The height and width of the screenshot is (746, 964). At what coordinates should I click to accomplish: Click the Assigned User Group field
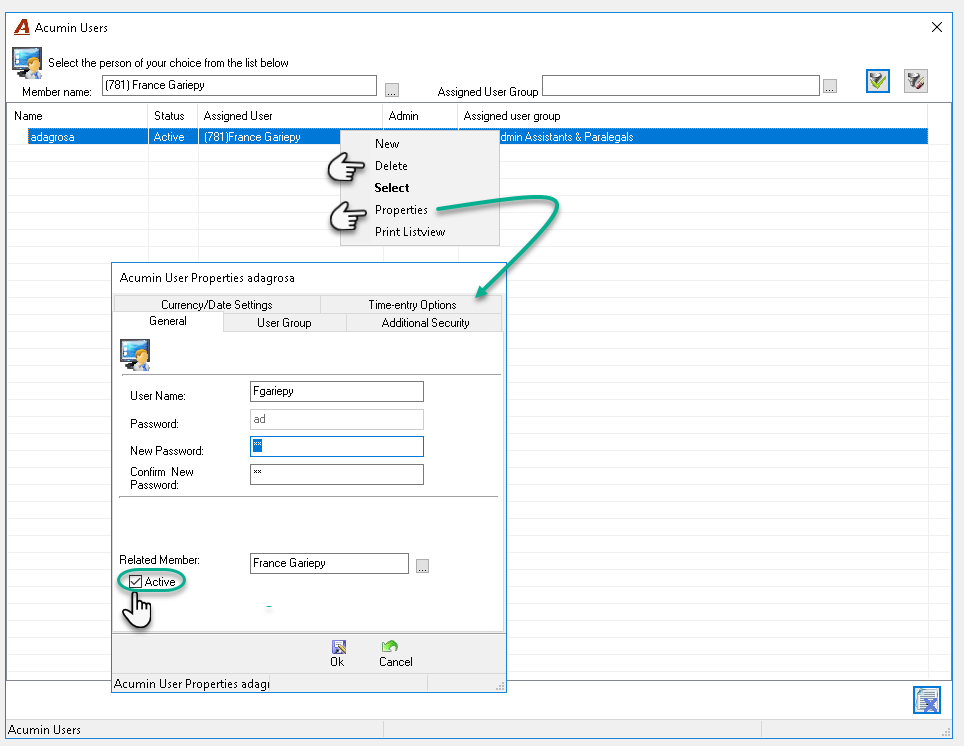681,85
